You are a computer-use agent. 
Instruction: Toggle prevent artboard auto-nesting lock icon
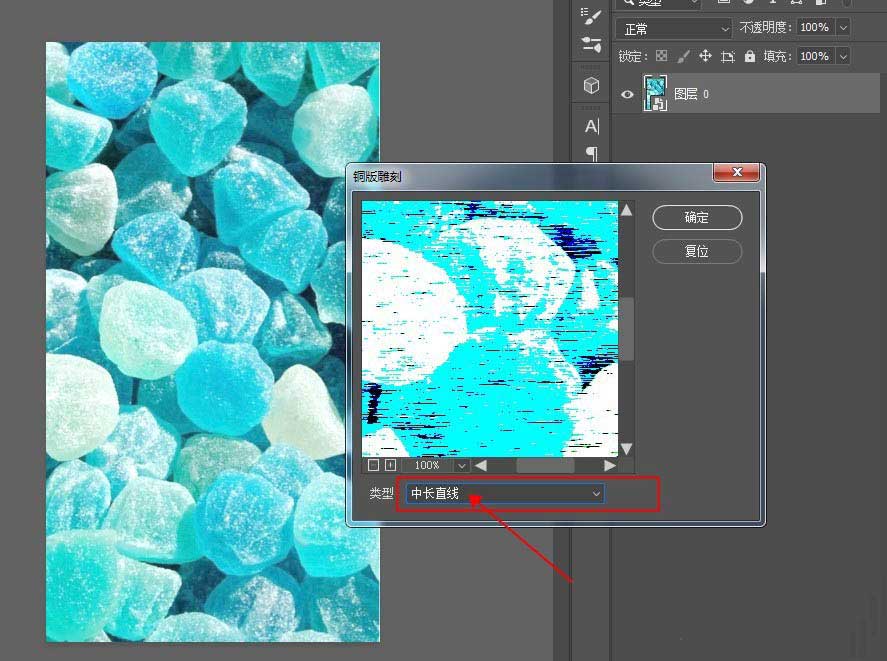point(727,56)
